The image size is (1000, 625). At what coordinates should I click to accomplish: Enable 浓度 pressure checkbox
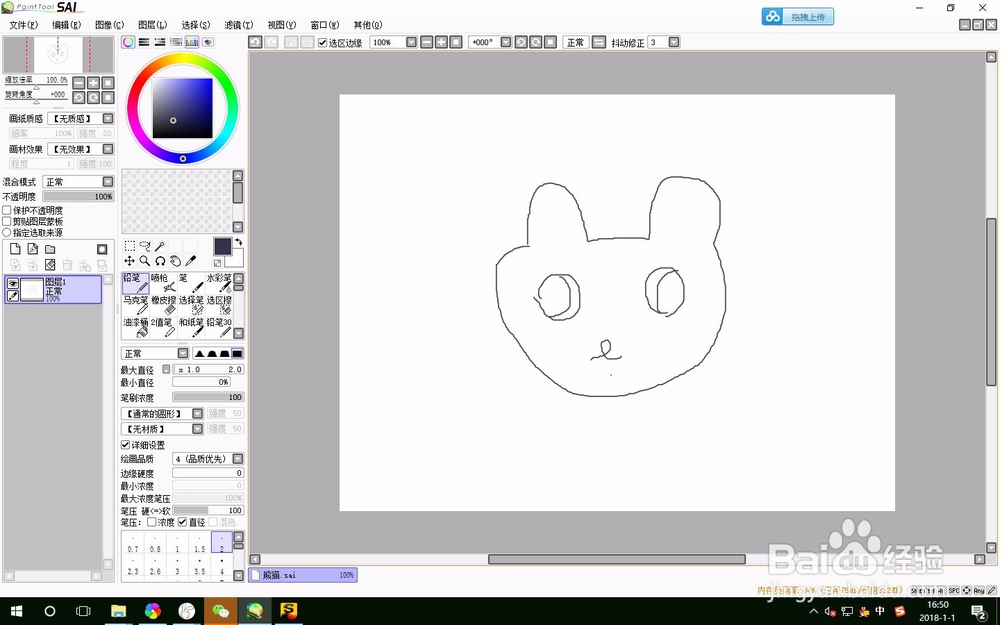tap(152, 522)
